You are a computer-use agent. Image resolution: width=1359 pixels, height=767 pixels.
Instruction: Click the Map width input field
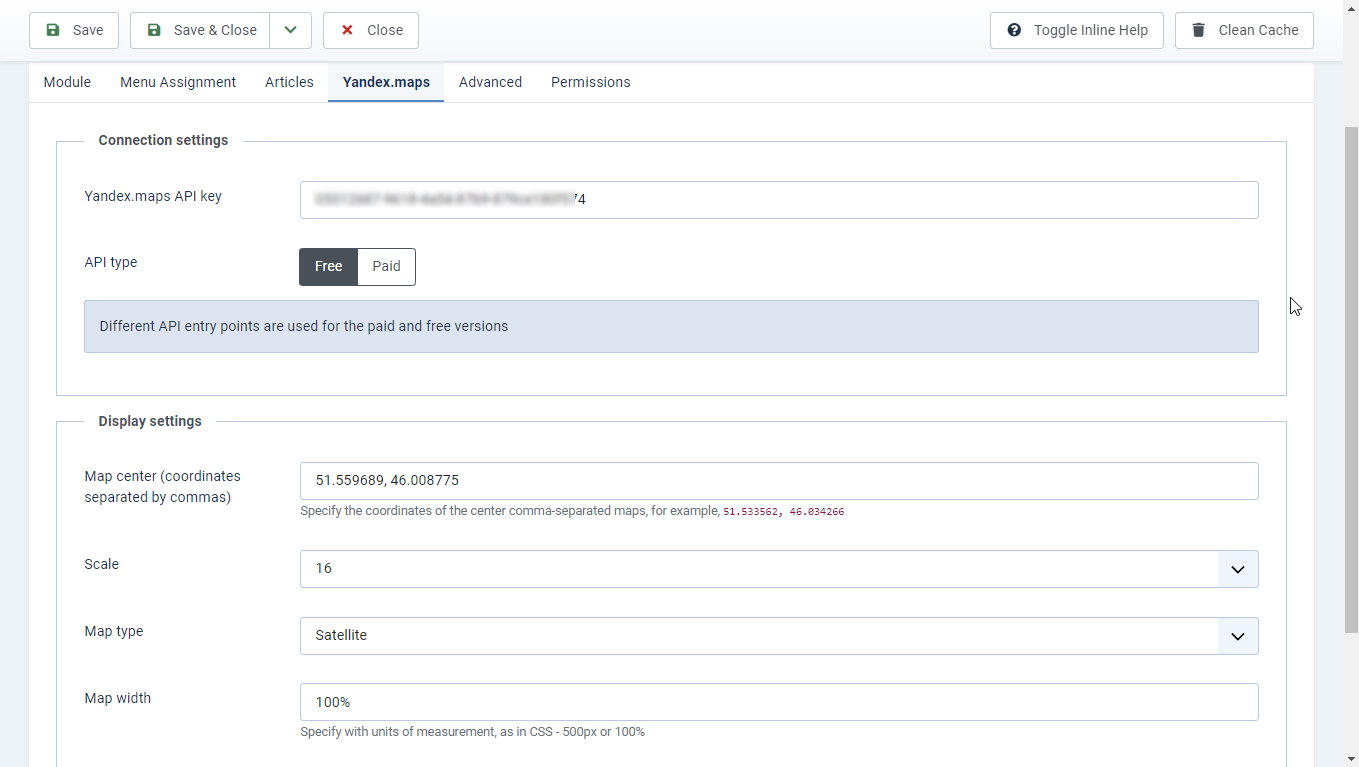[x=779, y=702]
